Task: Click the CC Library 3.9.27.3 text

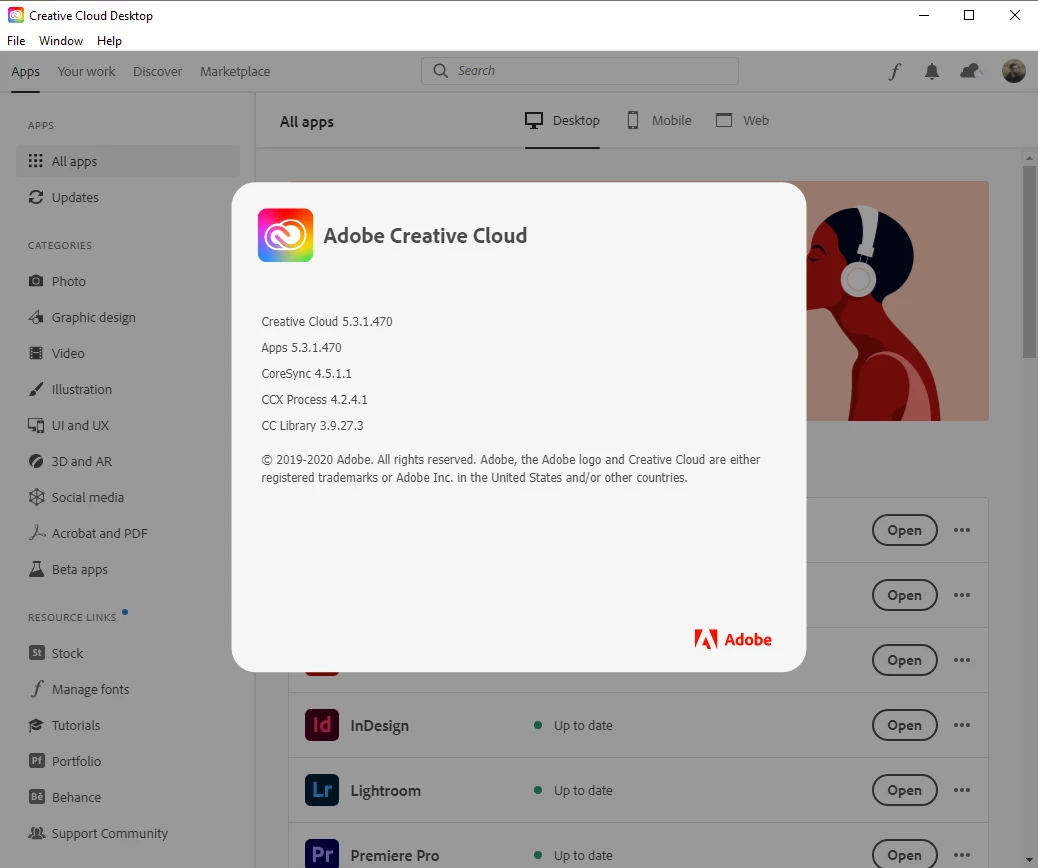Action: (312, 425)
